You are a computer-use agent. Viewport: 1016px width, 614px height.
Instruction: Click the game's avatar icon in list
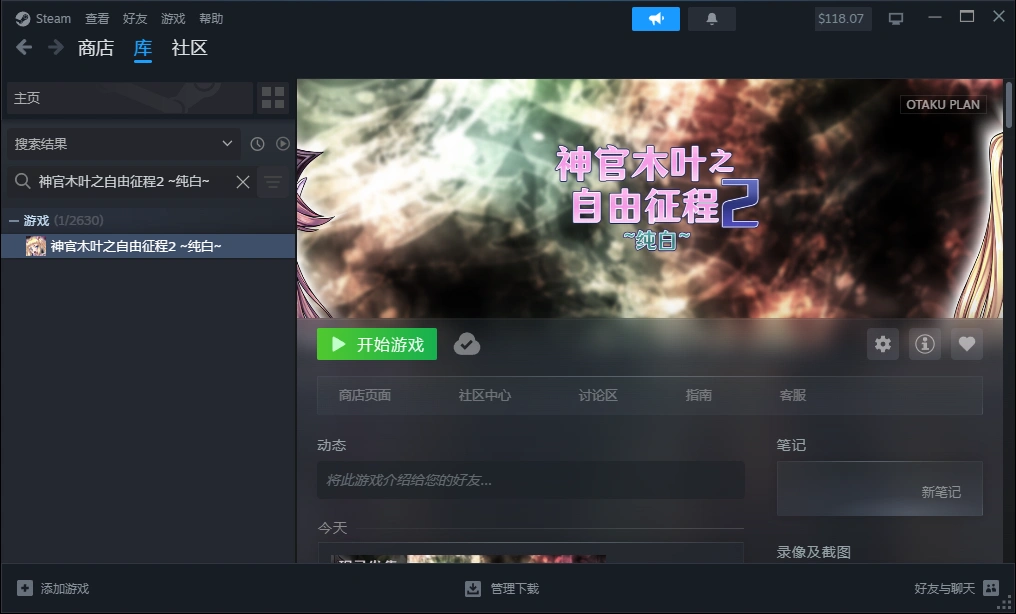36,246
